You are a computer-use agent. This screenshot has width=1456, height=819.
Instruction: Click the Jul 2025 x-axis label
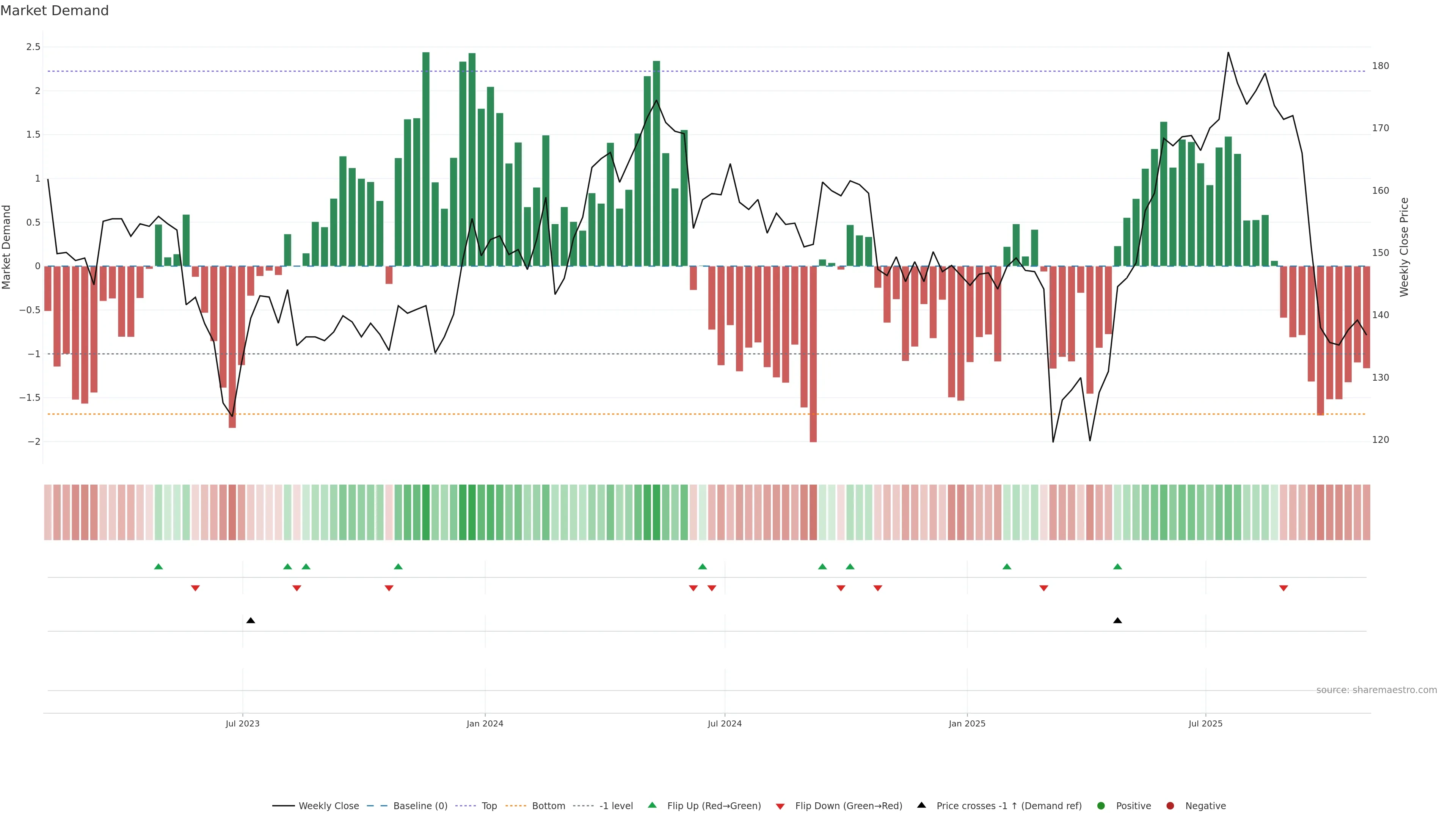(1205, 723)
